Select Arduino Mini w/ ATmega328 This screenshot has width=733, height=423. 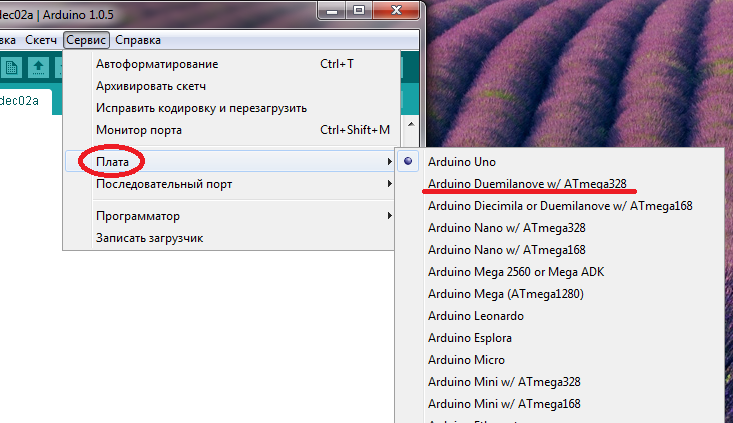560,381
